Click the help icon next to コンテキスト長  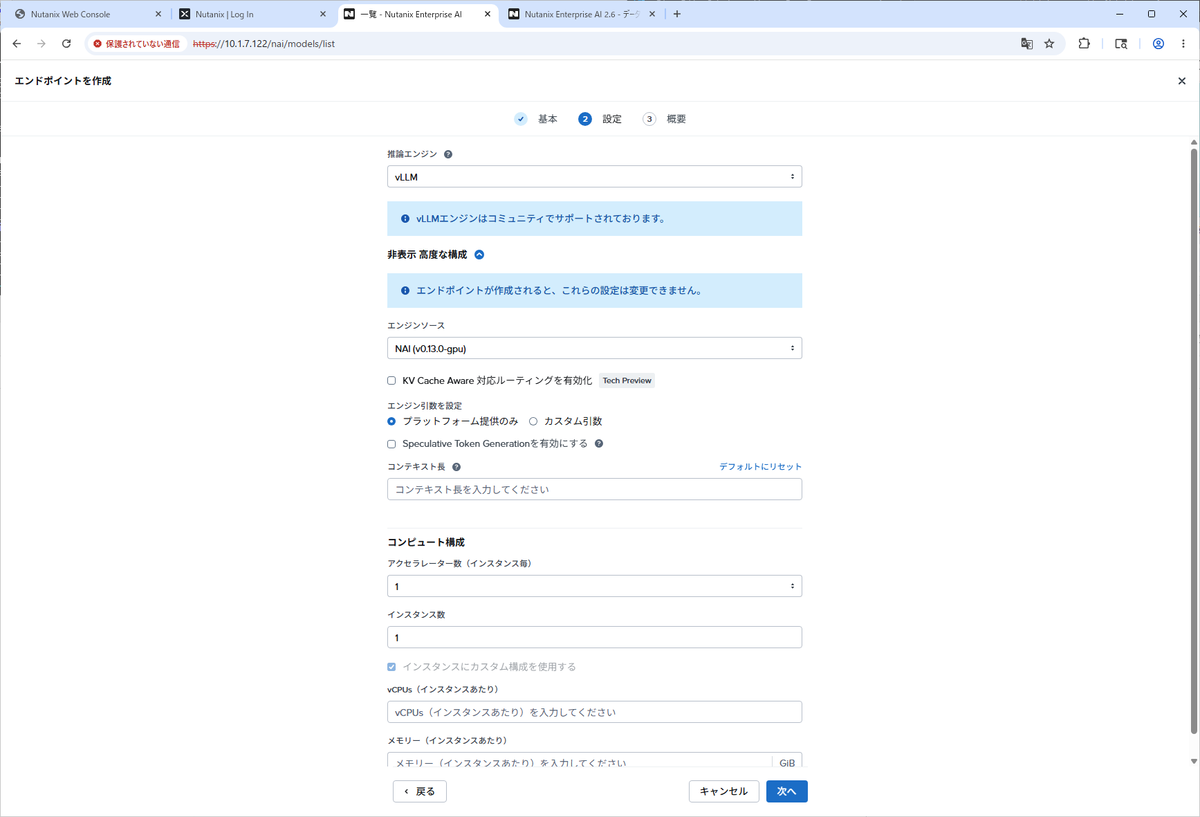coord(456,467)
